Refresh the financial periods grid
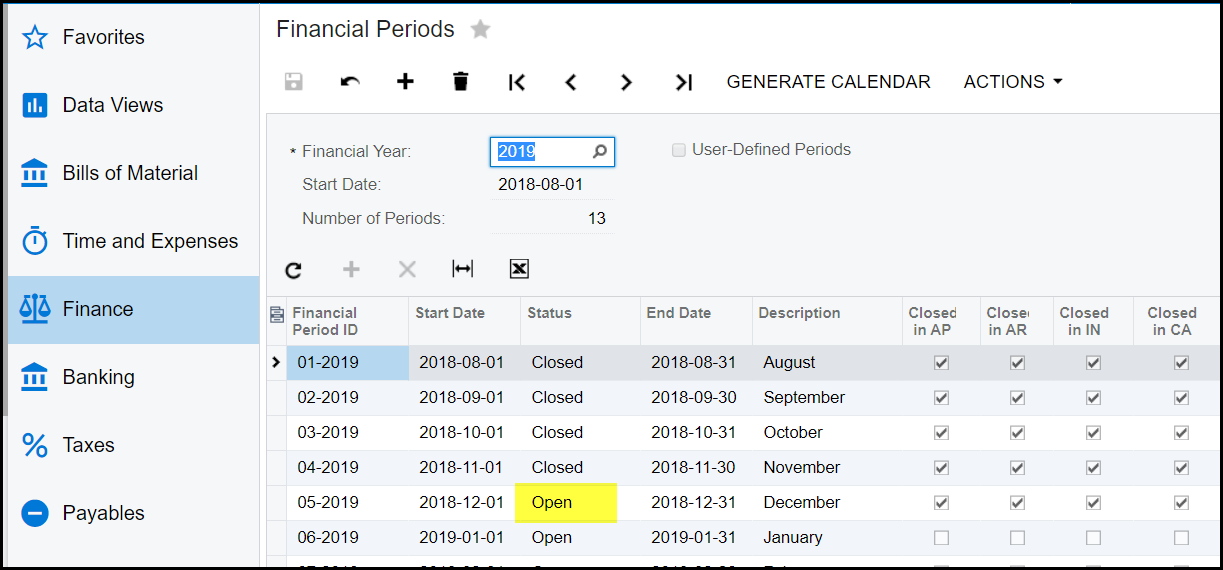The height and width of the screenshot is (570, 1223). 294,269
